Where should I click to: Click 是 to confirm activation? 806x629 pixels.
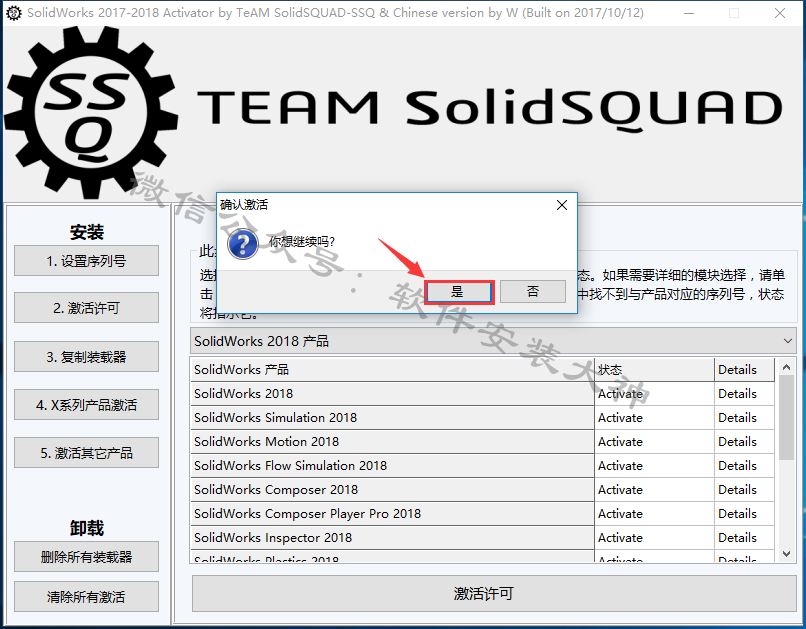pos(459,292)
